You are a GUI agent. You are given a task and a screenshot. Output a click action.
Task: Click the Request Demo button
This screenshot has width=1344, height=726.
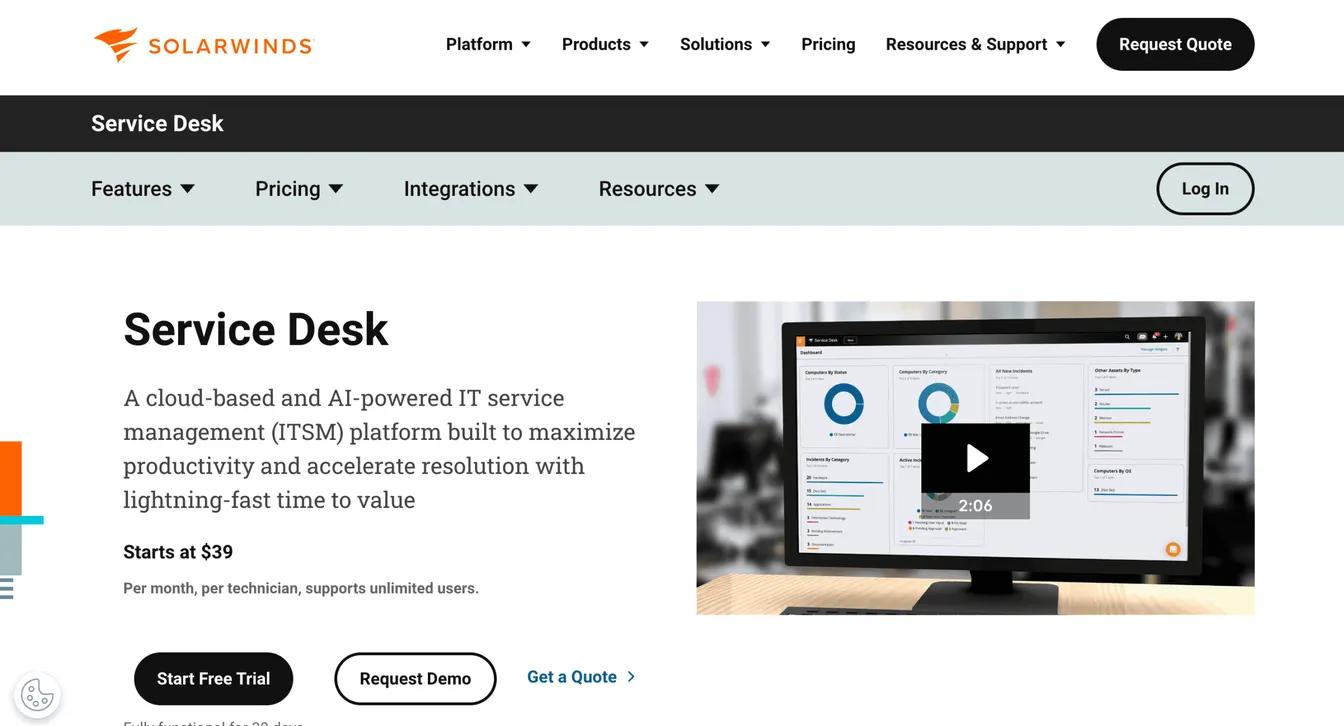[x=415, y=679]
